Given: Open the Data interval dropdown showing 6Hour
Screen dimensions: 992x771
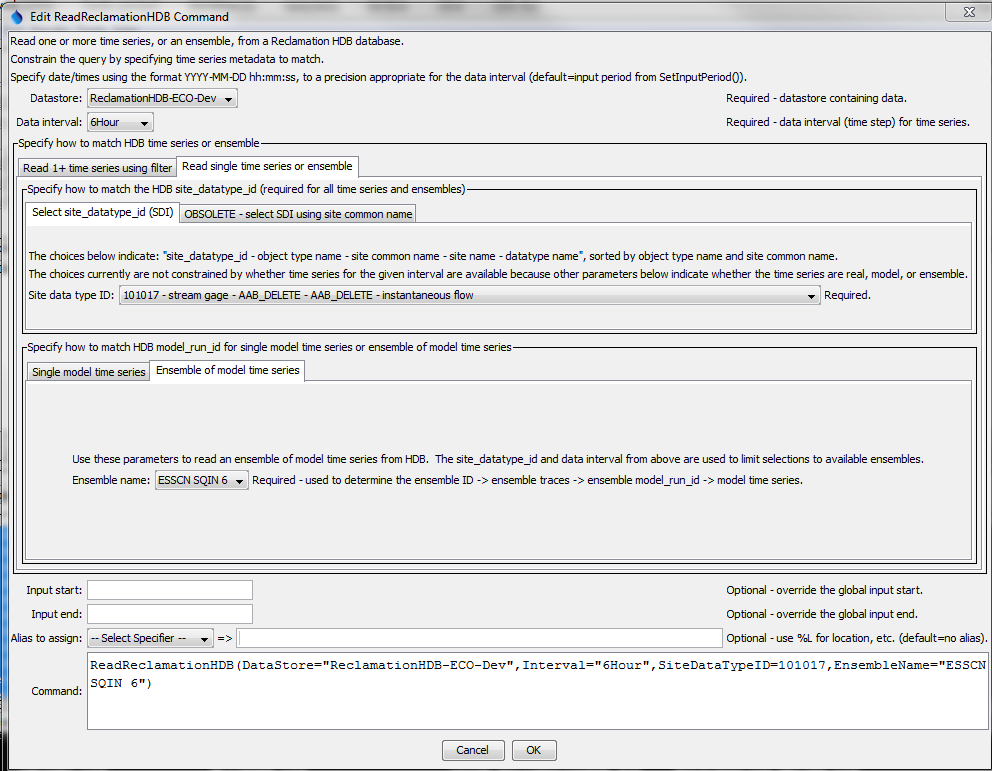Looking at the screenshot, I should pyautogui.click(x=144, y=121).
